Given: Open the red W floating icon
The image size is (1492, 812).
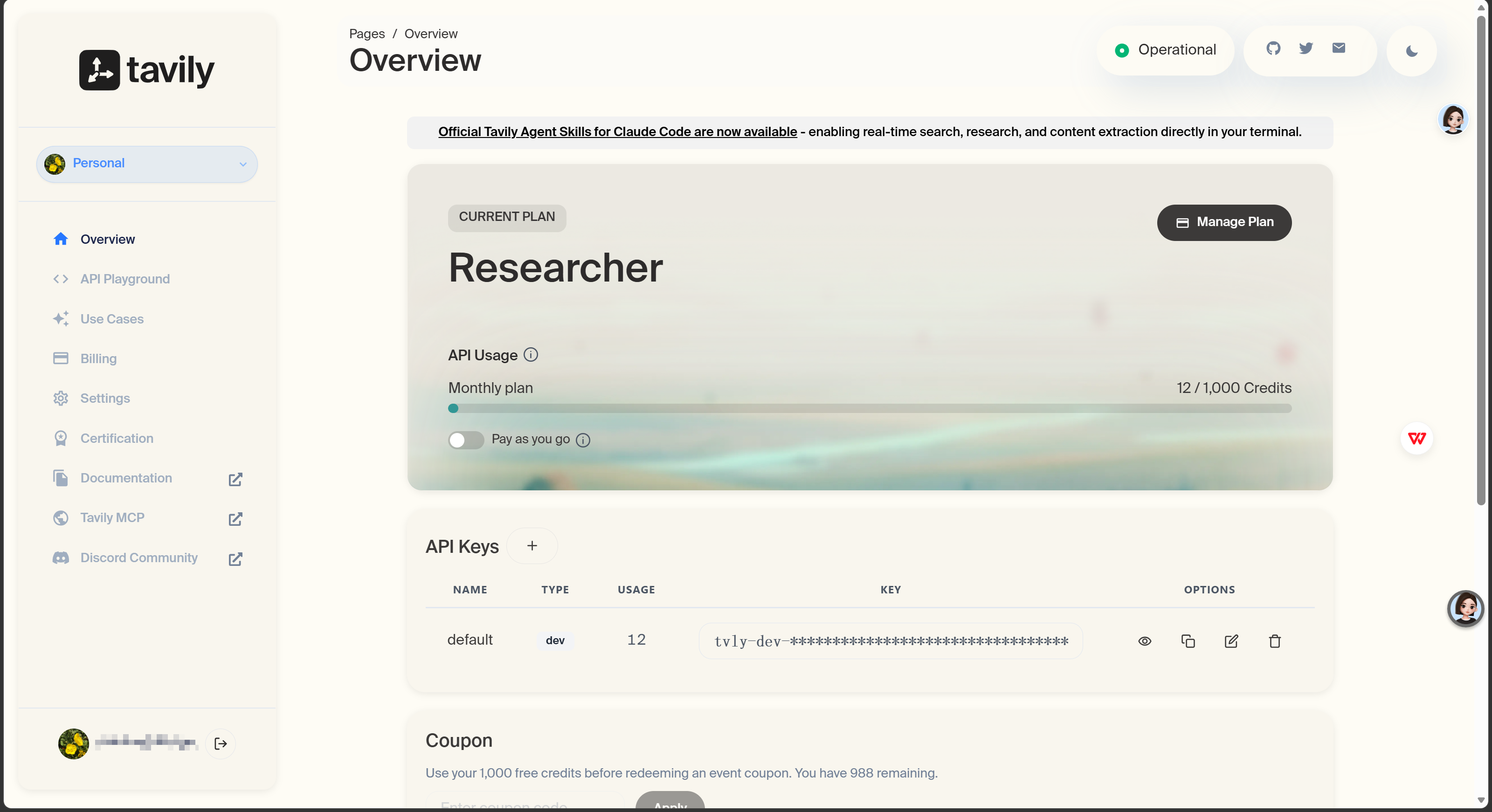Looking at the screenshot, I should (1417, 439).
